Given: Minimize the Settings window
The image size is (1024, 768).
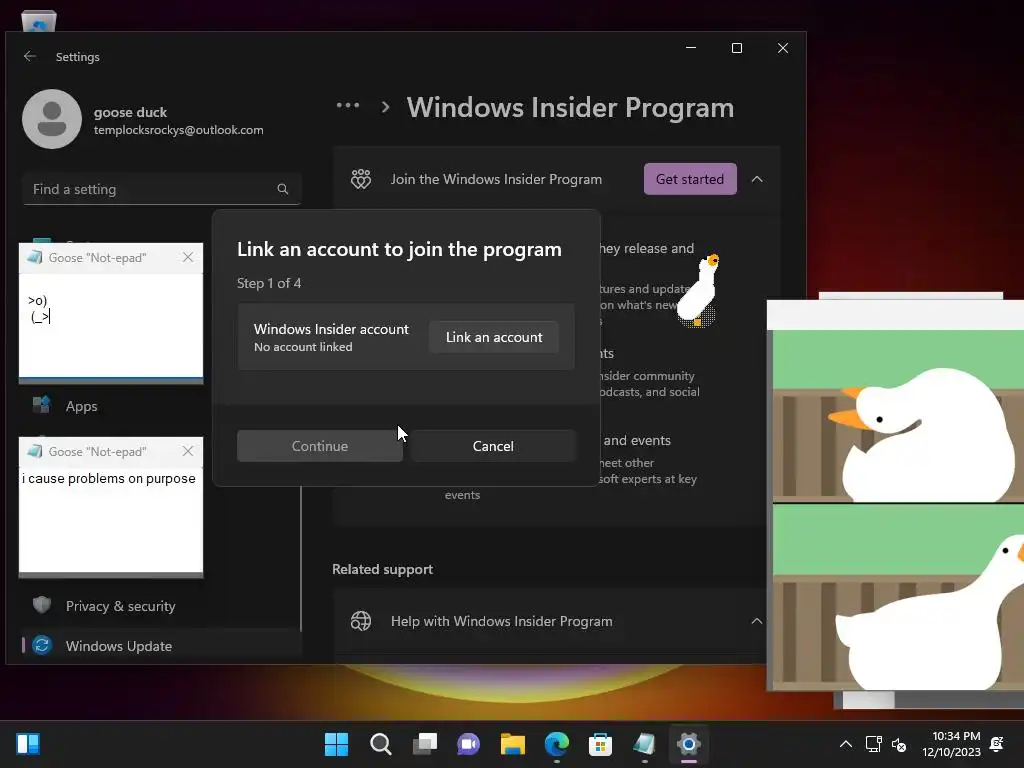Looking at the screenshot, I should pyautogui.click(x=690, y=48).
